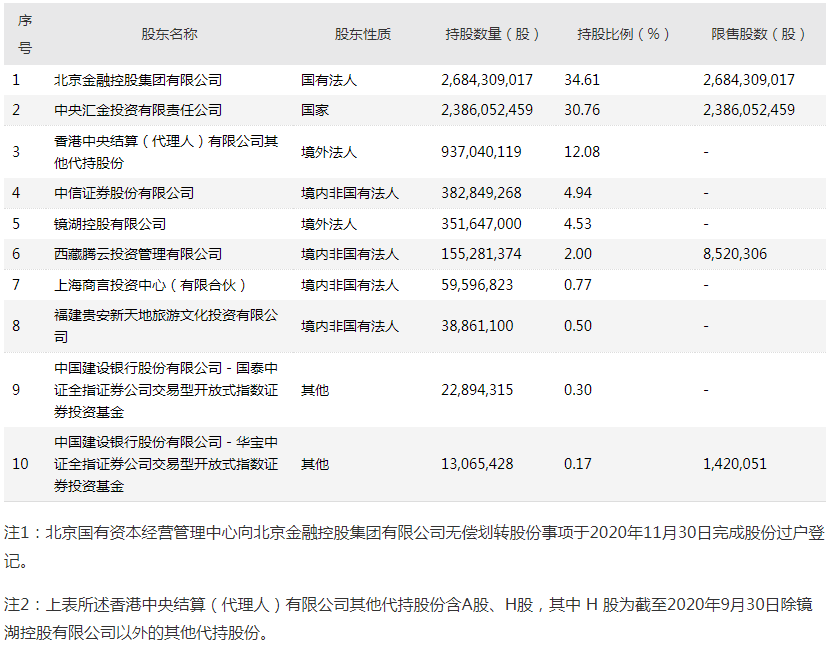The width and height of the screenshot is (828, 646).
Task: Click the 持股比例（%） column header
Action: click(624, 34)
